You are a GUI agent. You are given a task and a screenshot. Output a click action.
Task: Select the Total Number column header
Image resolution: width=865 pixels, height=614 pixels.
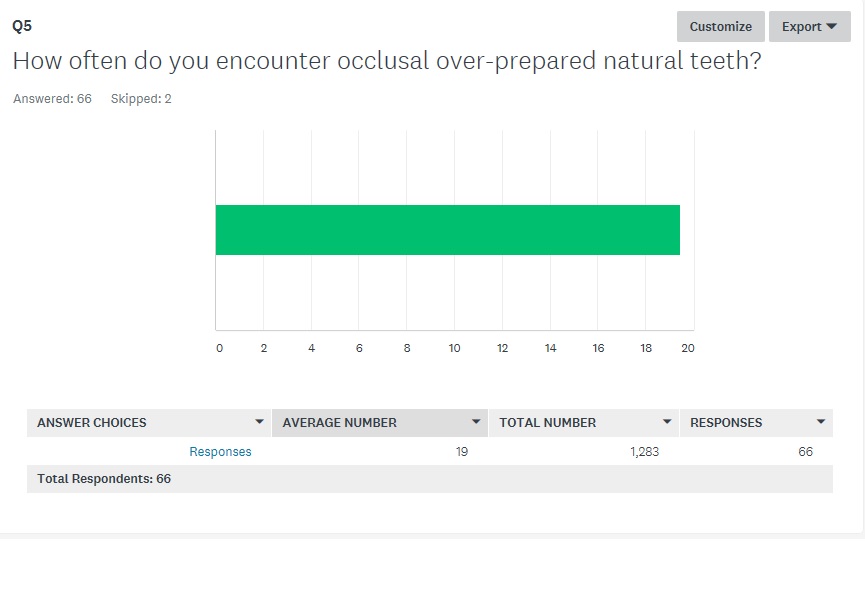tap(548, 423)
